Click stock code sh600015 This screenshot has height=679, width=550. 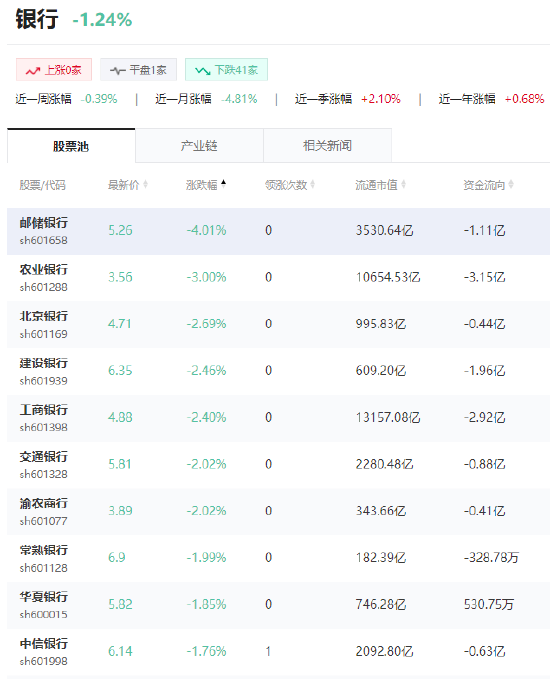coord(44,614)
